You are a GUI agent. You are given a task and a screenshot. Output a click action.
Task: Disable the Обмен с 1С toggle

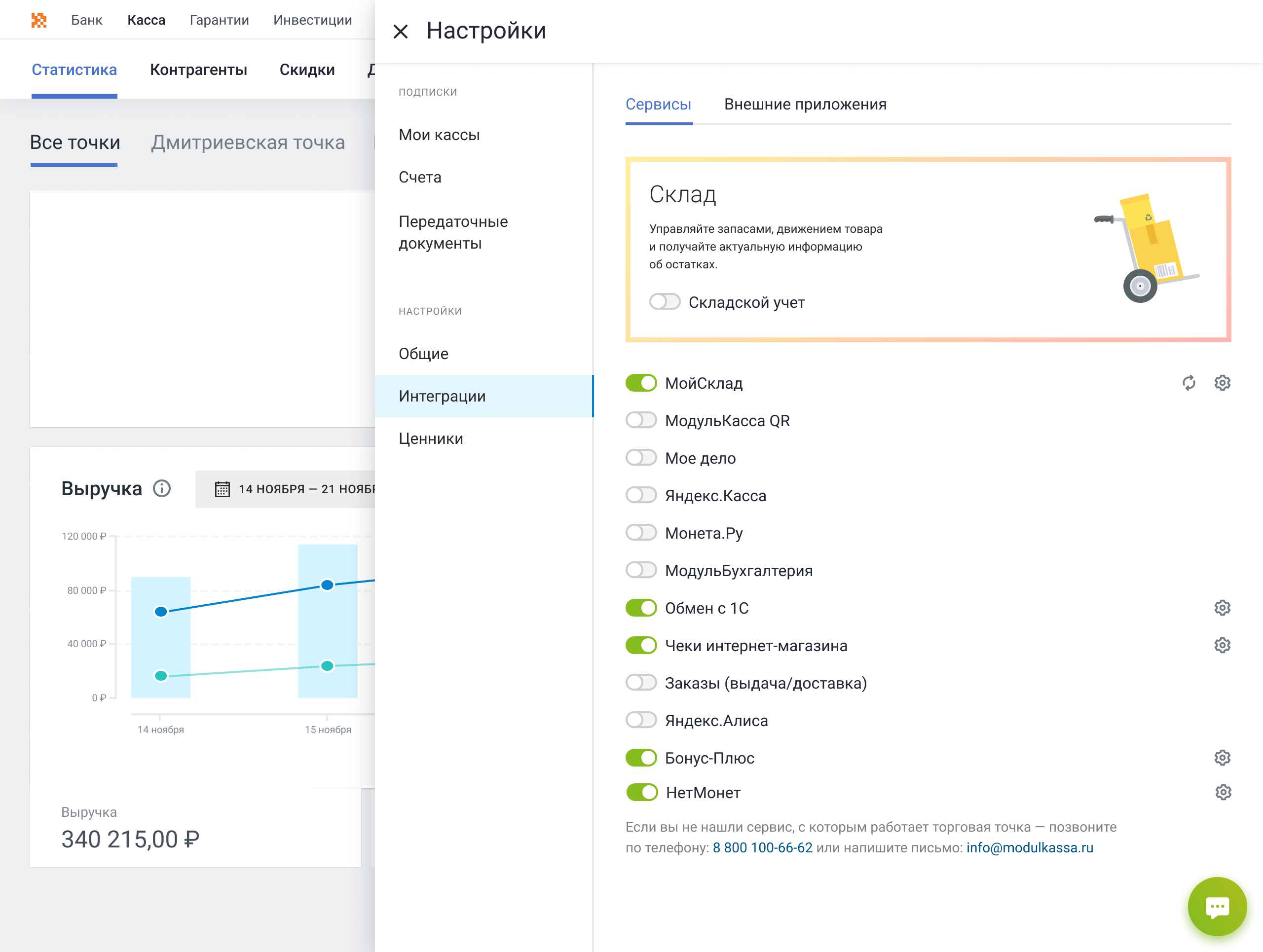coord(641,608)
